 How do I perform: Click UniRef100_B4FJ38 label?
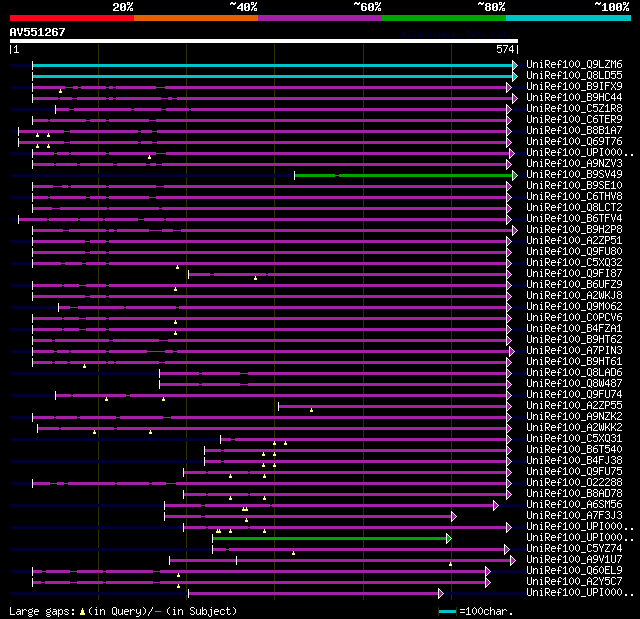click(x=574, y=461)
